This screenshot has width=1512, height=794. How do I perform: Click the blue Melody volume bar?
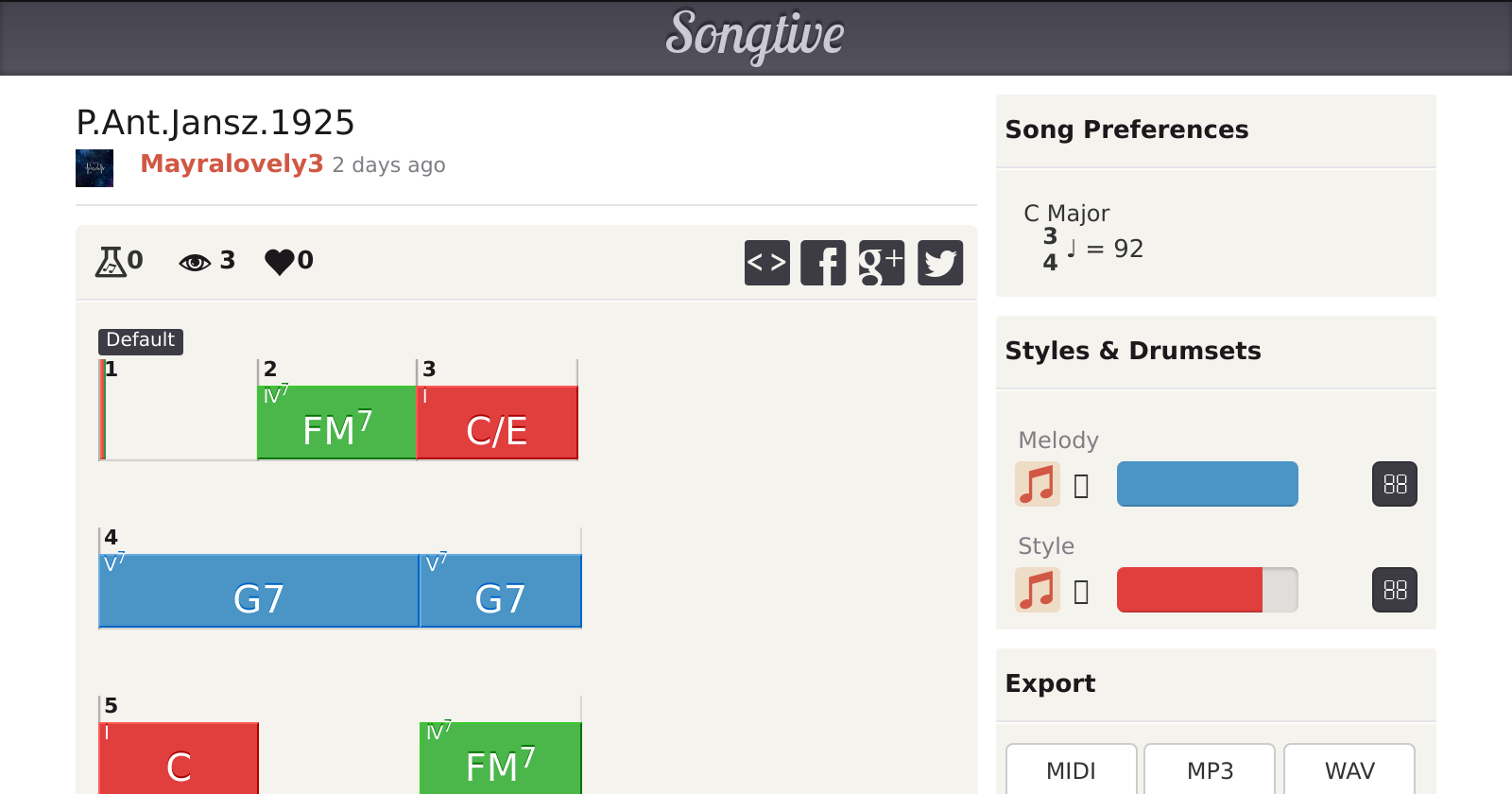click(1207, 484)
